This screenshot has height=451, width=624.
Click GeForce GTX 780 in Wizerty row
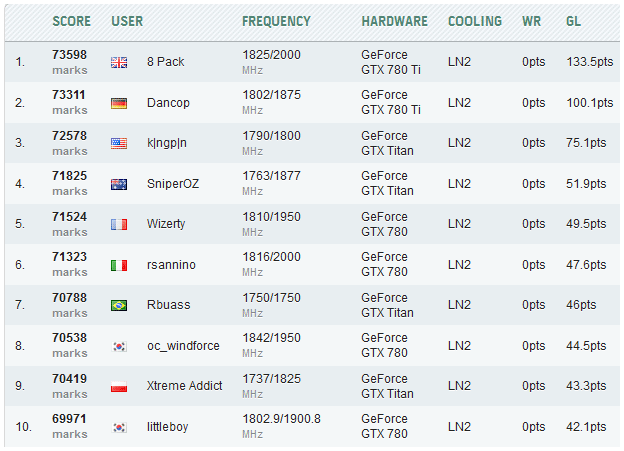click(384, 224)
